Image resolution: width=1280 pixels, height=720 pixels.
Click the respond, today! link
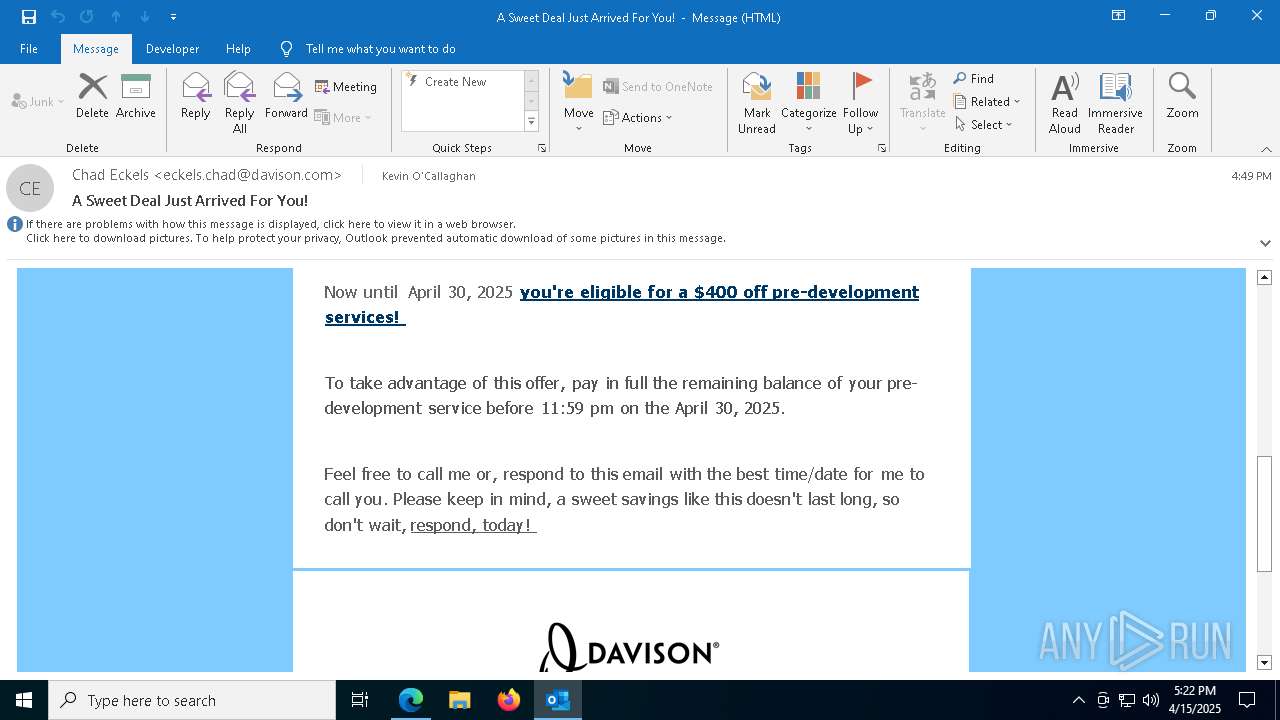pos(473,525)
